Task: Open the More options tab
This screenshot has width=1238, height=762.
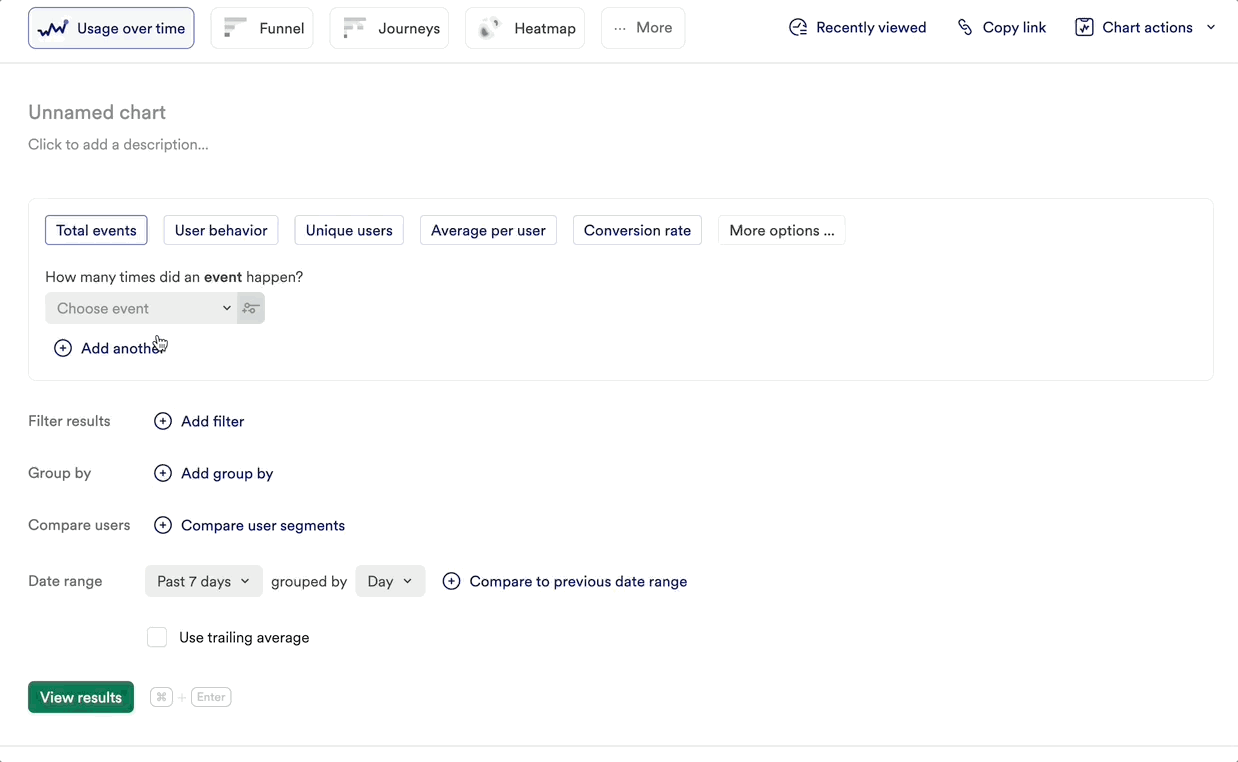Action: click(781, 230)
